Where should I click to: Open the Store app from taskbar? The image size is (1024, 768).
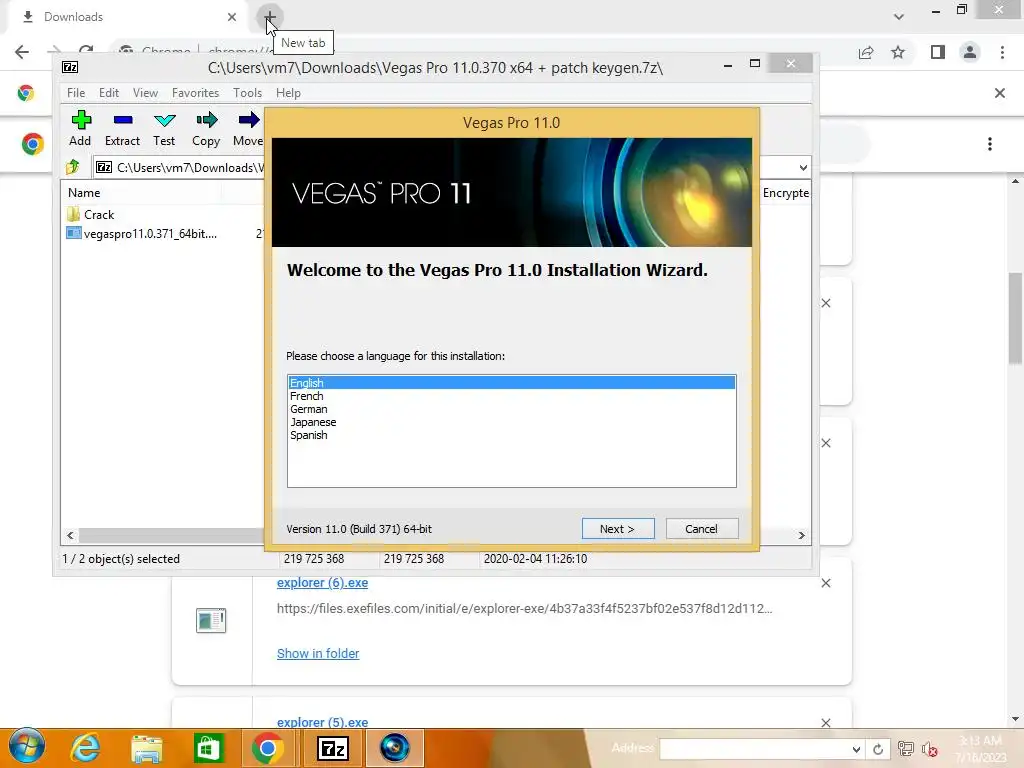208,748
